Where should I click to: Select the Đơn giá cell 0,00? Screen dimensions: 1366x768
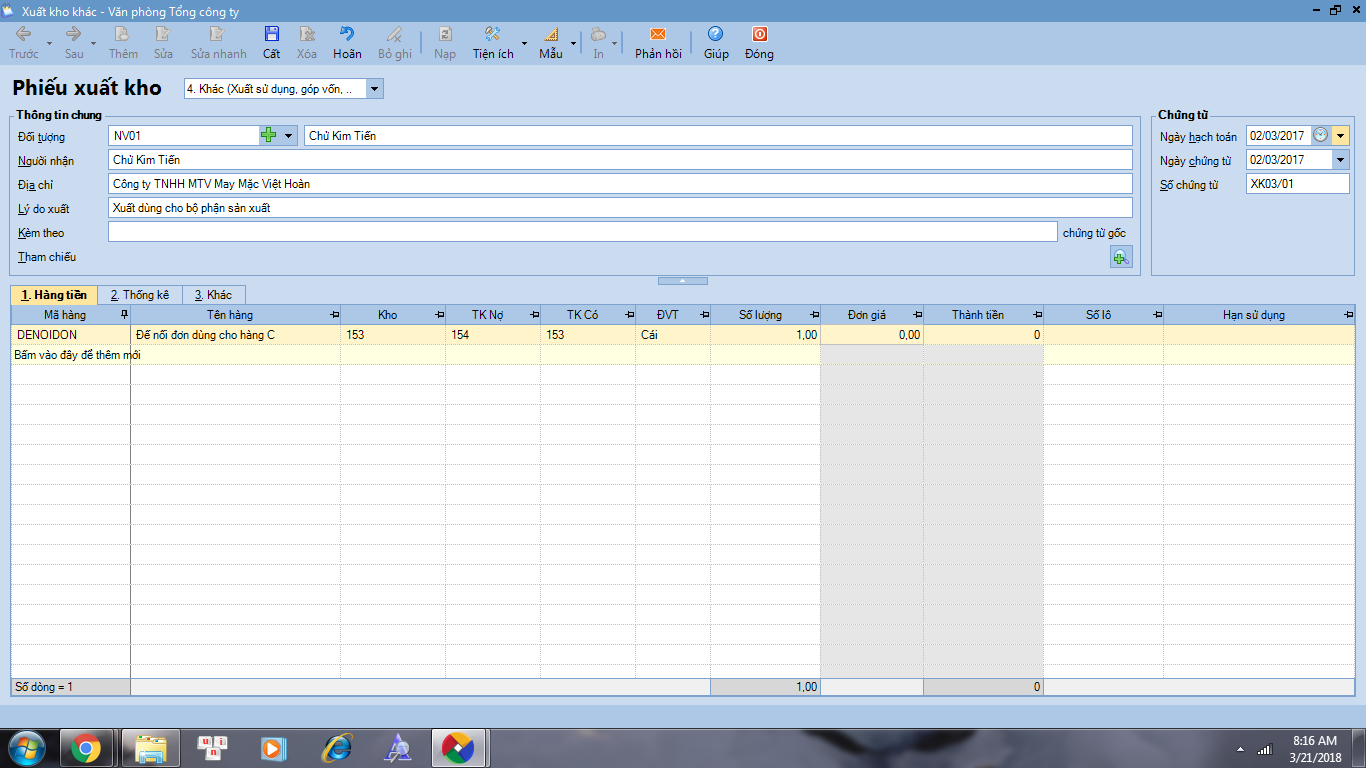click(x=872, y=335)
